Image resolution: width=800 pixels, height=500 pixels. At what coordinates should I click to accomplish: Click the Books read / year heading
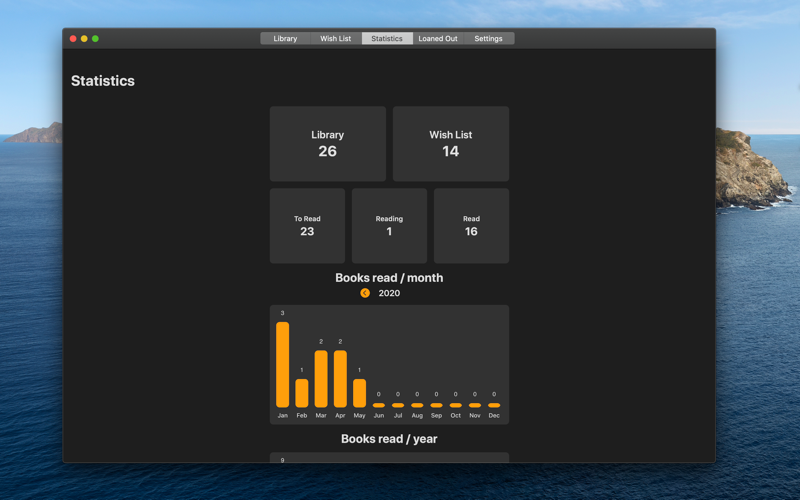(389, 439)
